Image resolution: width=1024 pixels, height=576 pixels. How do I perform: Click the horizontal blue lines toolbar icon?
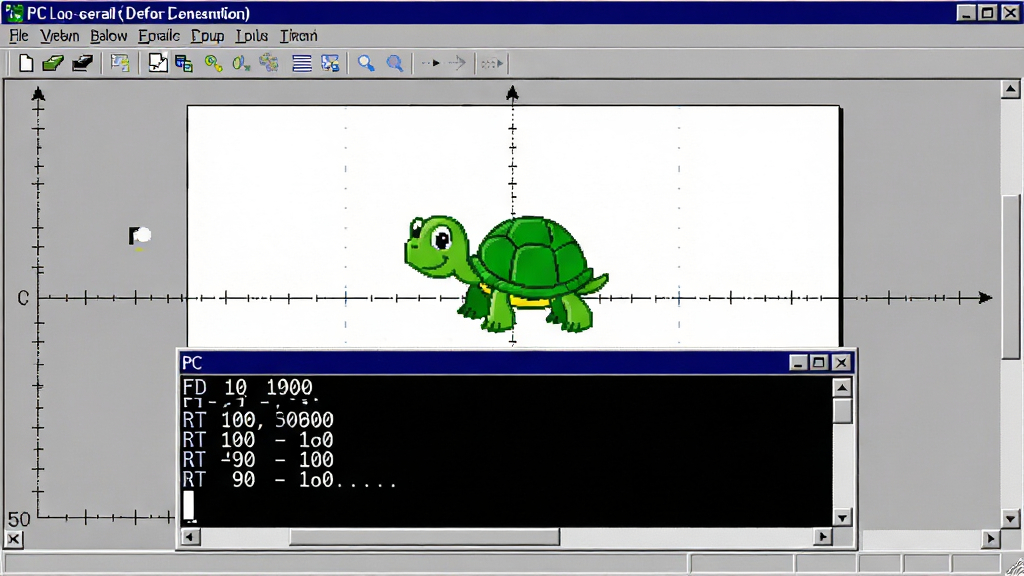pos(302,63)
